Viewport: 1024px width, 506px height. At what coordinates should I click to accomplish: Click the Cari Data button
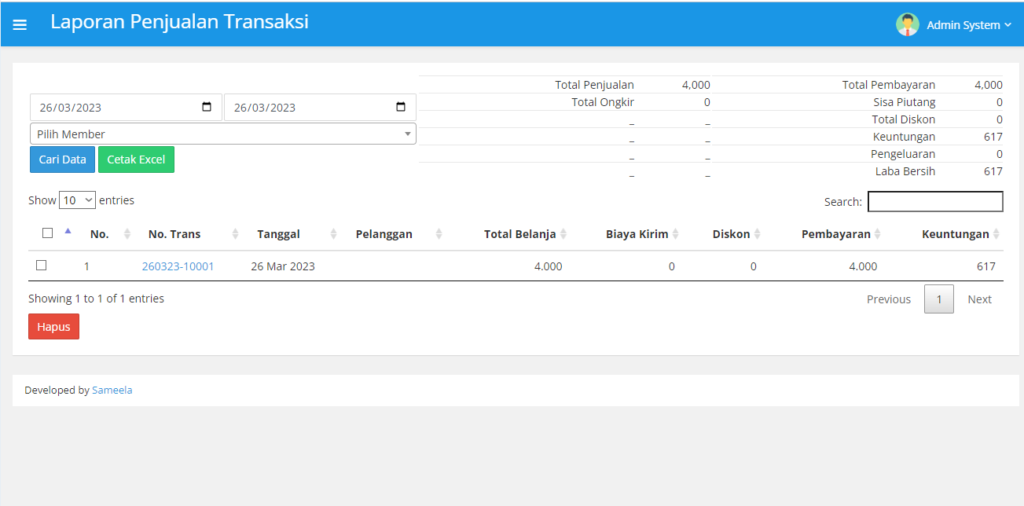point(62,160)
